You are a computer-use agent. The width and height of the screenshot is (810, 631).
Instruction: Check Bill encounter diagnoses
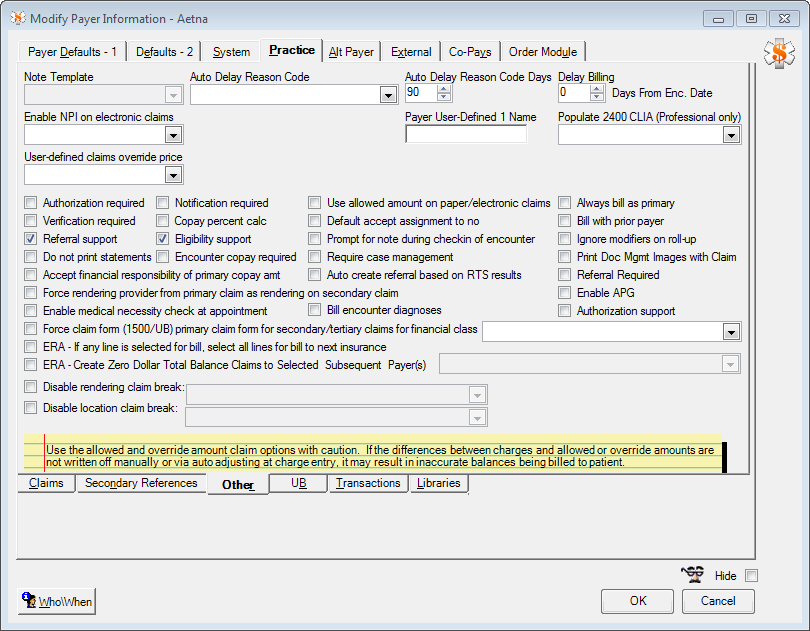(x=314, y=310)
